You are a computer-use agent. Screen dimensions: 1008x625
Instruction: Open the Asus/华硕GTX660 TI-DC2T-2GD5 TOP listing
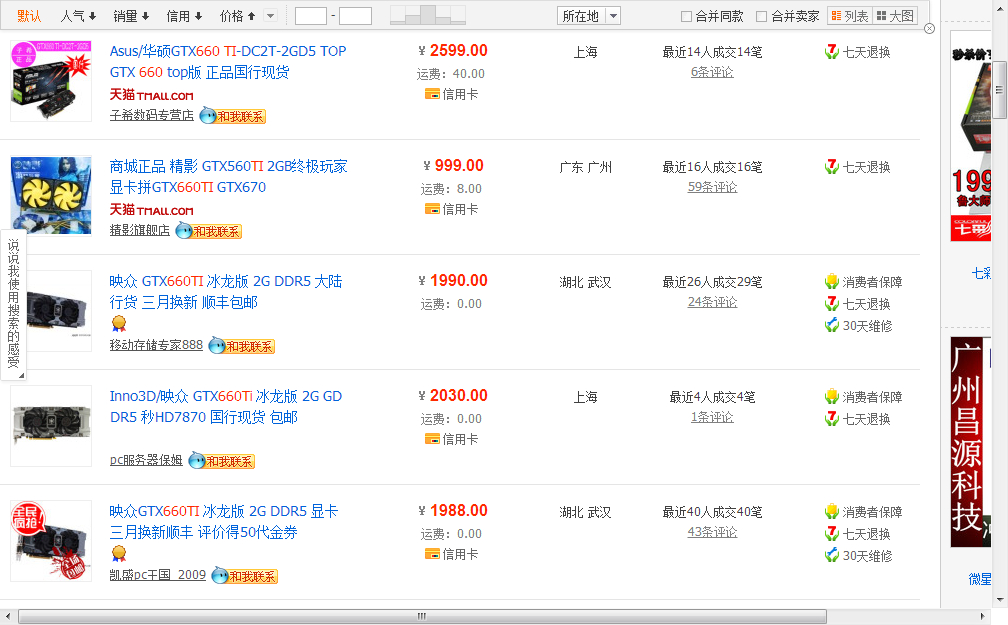click(x=228, y=61)
